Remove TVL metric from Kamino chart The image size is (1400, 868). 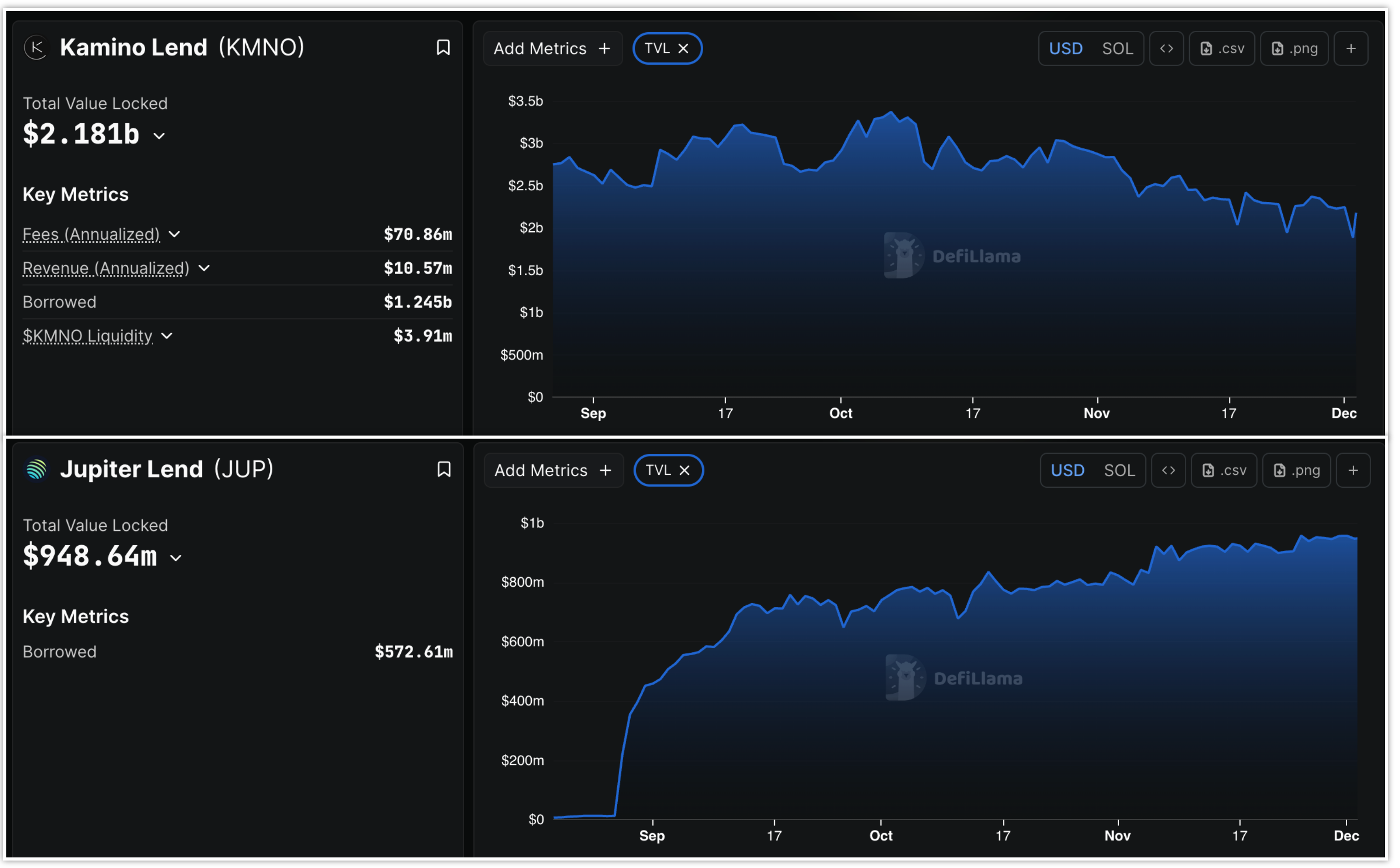point(683,49)
